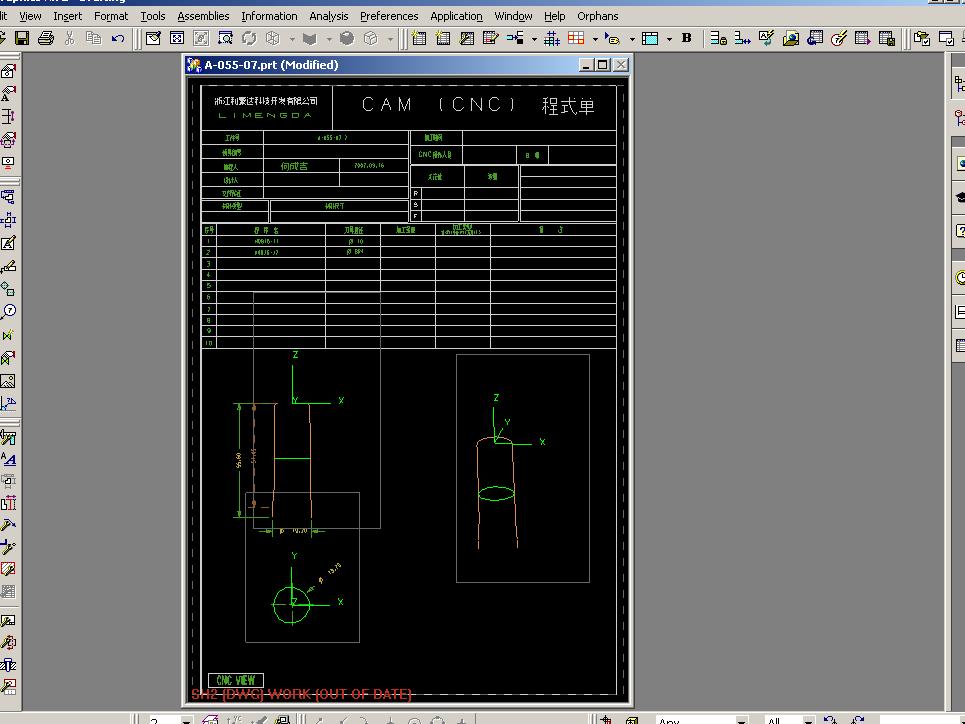Open the Insert menu
The width and height of the screenshot is (965, 724).
tap(68, 16)
